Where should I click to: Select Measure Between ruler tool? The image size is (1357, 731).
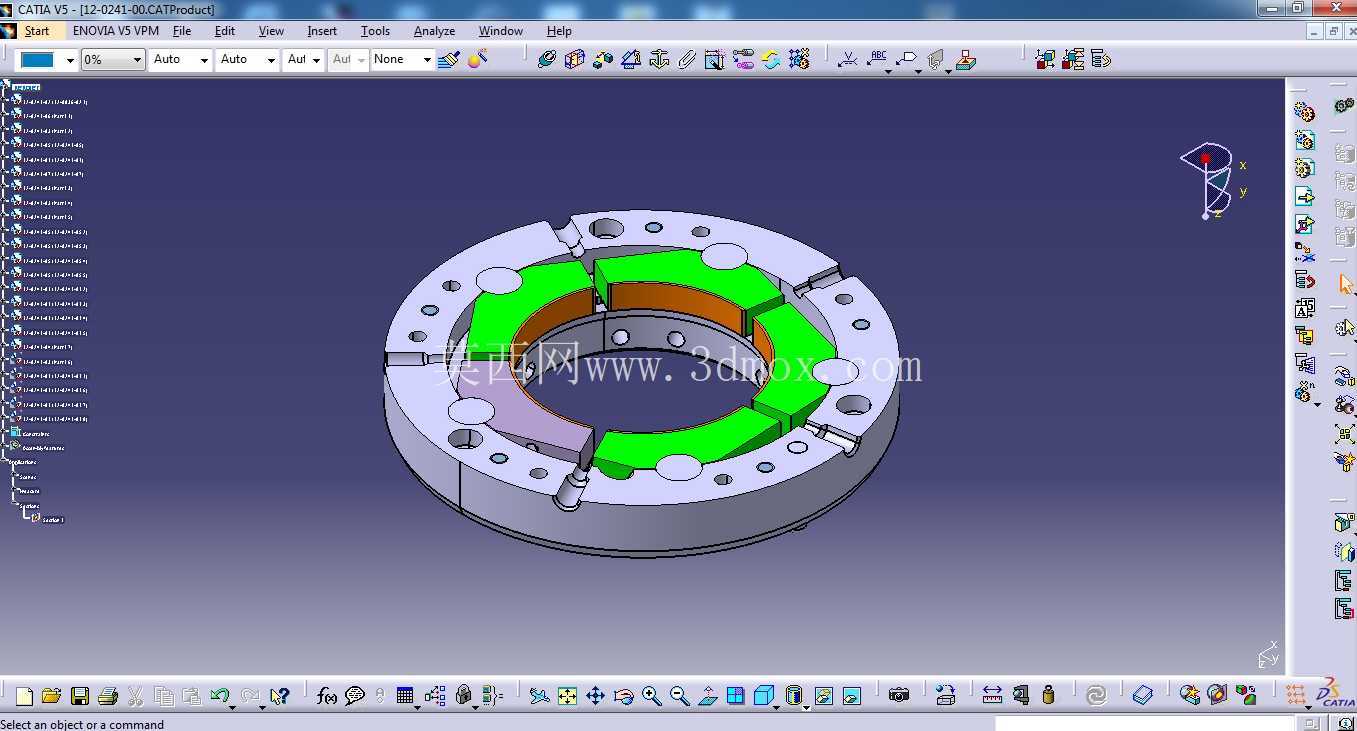992,696
